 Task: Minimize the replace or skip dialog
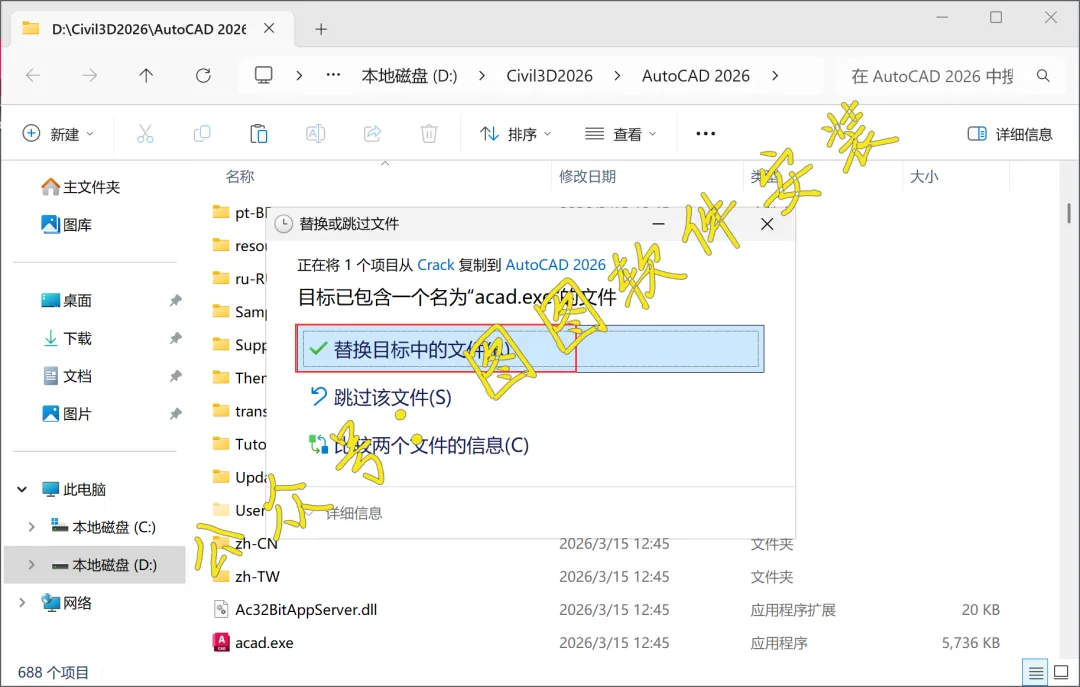click(658, 224)
